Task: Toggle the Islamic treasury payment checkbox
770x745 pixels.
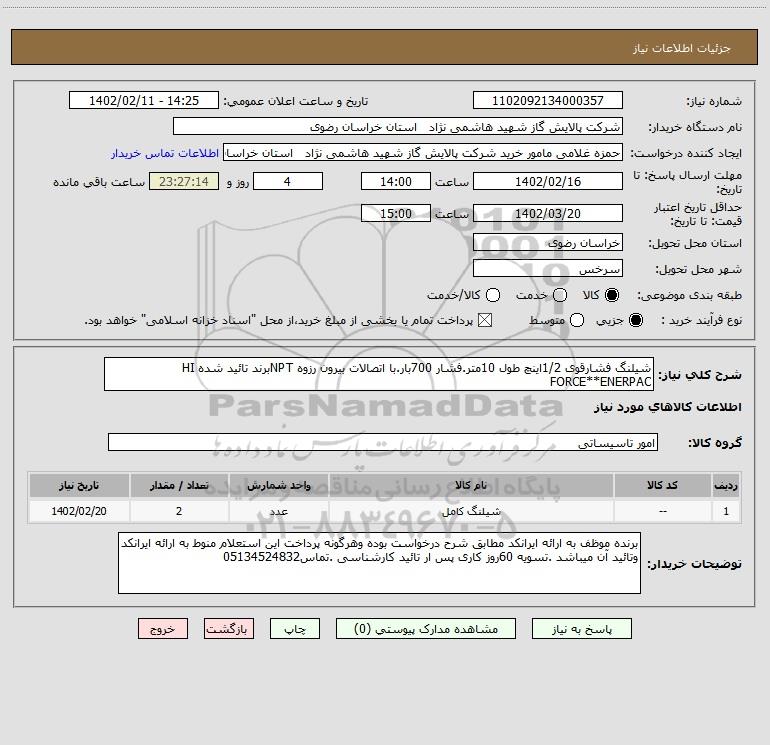Action: click(x=485, y=321)
